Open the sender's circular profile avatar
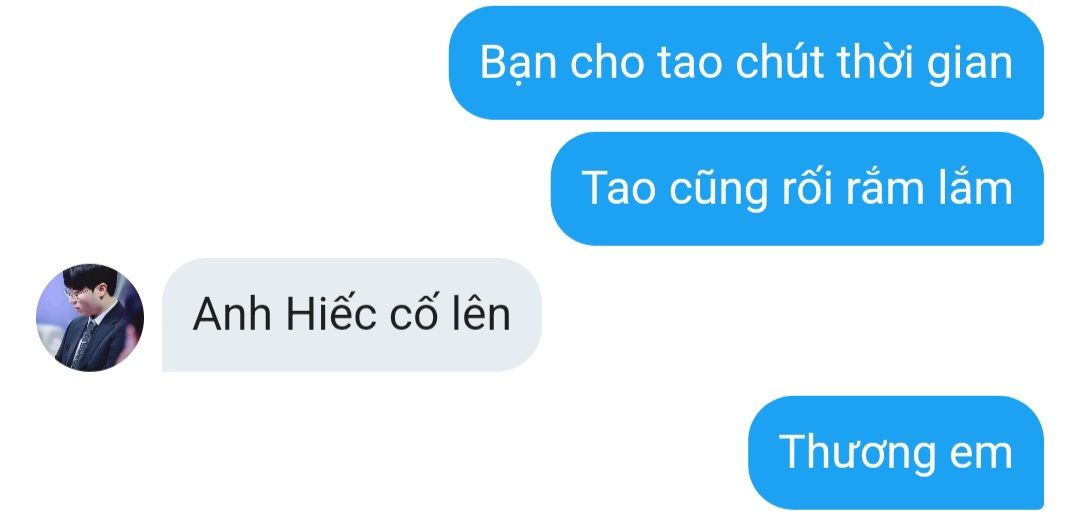 (x=90, y=318)
